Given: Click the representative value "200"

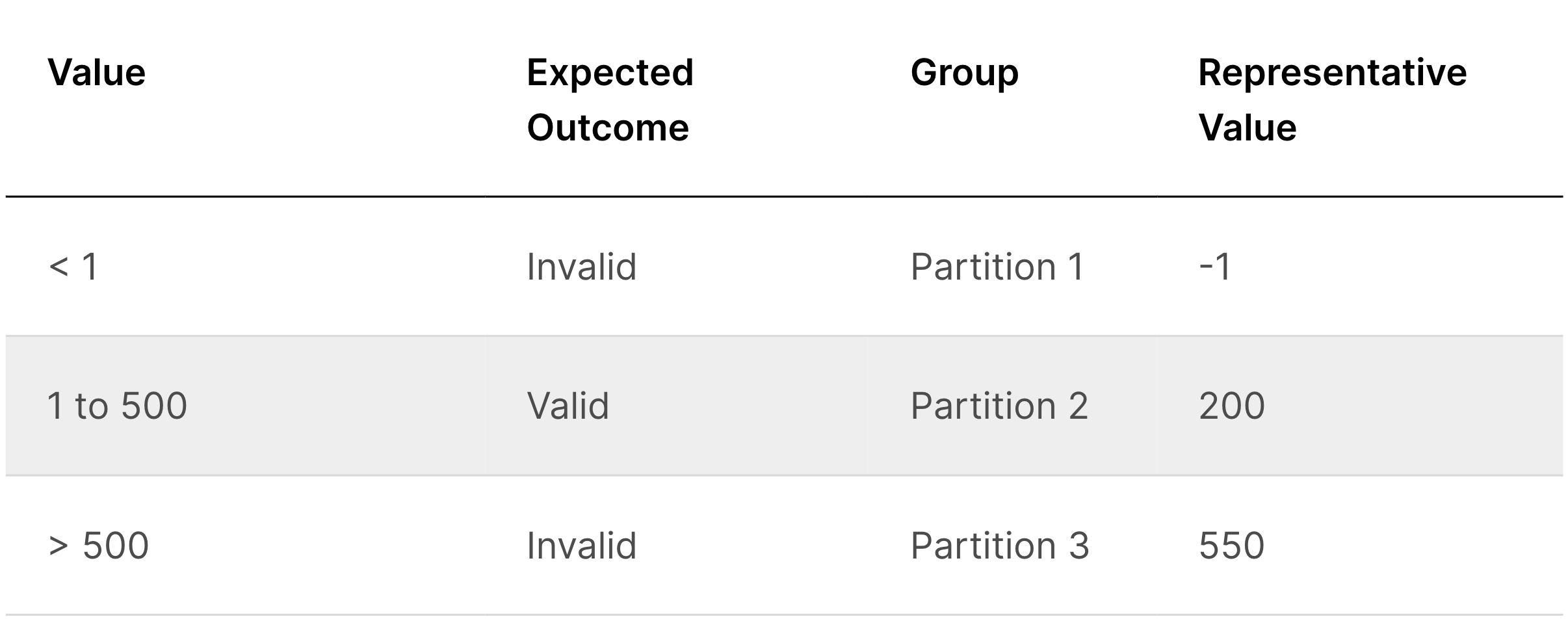Looking at the screenshot, I should pyautogui.click(x=1231, y=406).
